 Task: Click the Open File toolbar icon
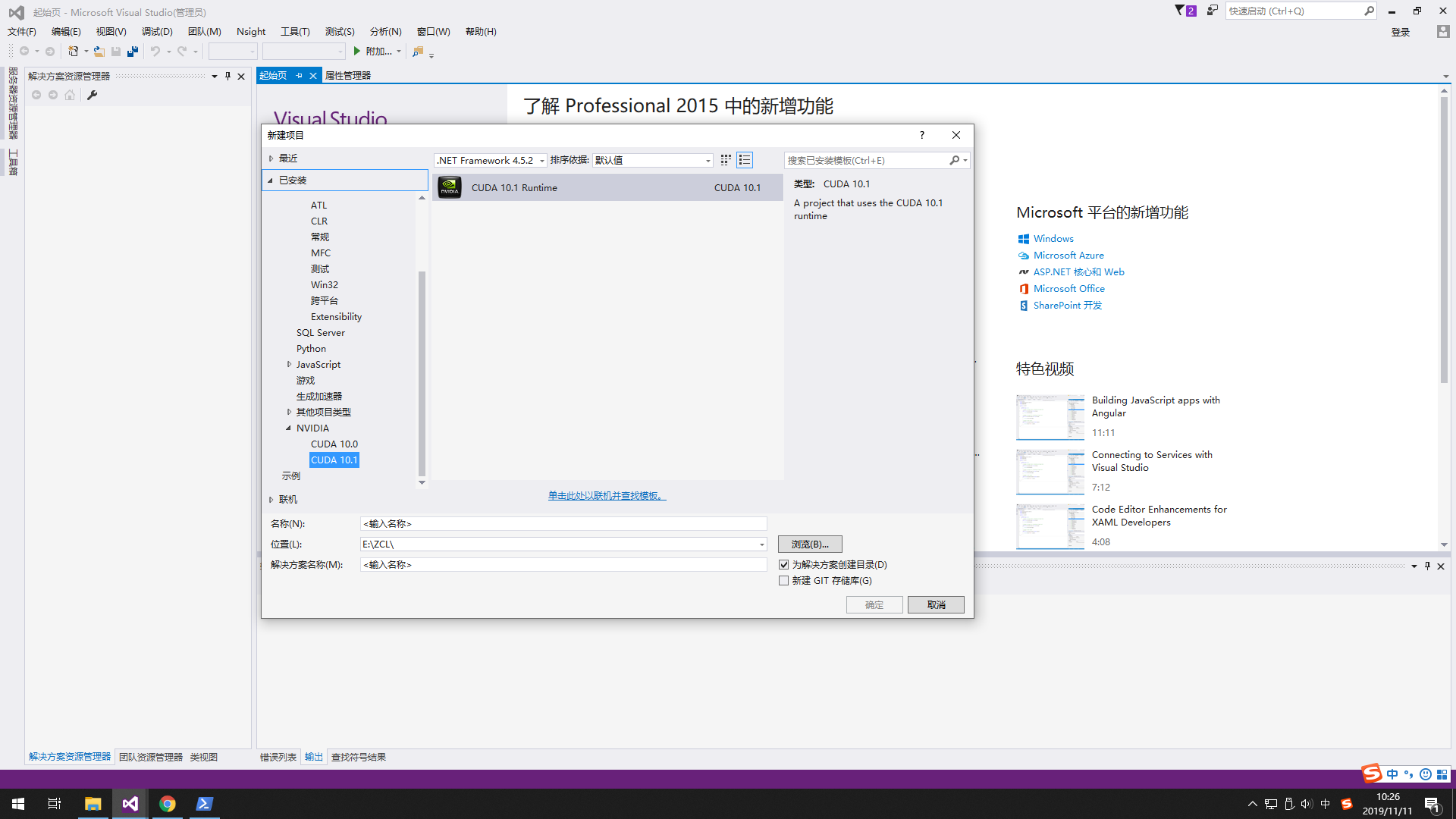(99, 51)
